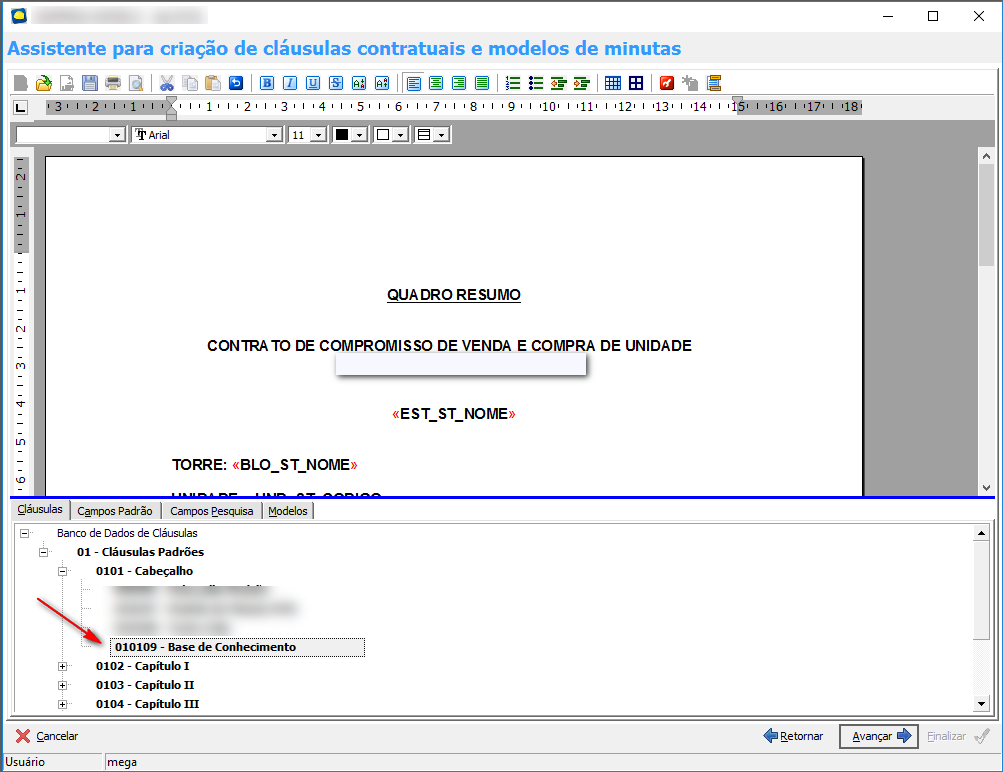This screenshot has height=772, width=1003.
Task: Click the Print preview icon
Action: pos(136,83)
